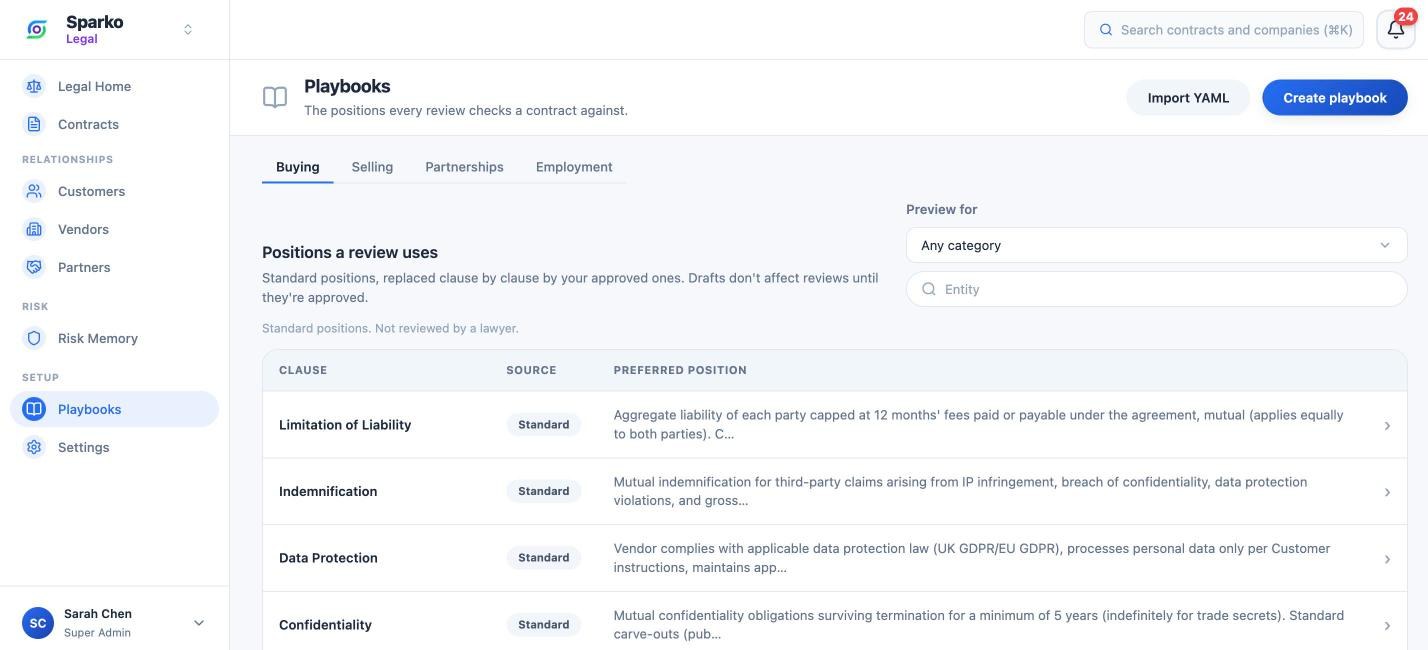Click the Standard badge in Confidentiality row
1428x650 pixels.
[x=543, y=625]
